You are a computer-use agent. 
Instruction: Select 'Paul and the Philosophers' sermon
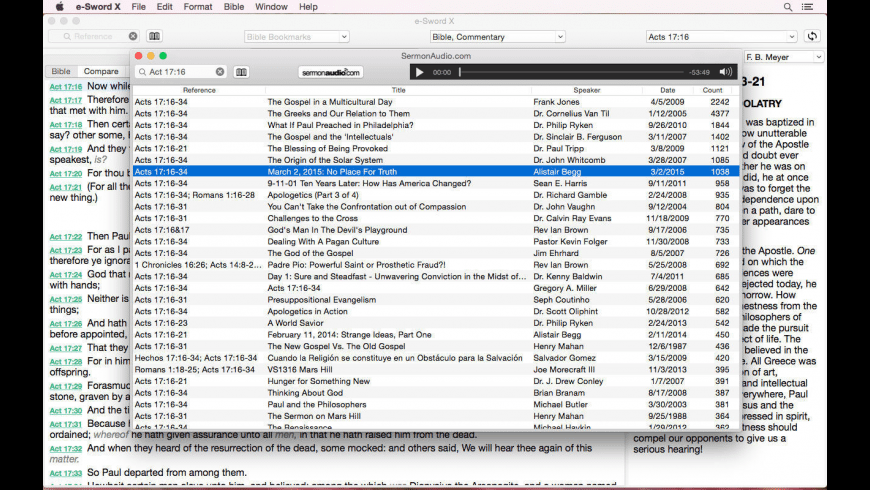click(436, 405)
